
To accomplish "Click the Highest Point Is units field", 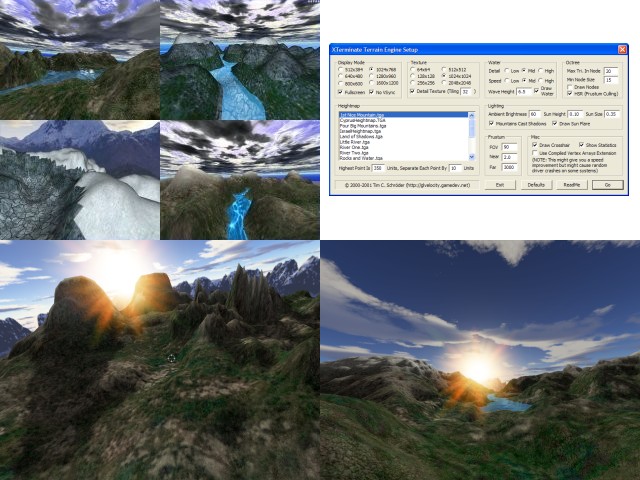I will coord(378,168).
